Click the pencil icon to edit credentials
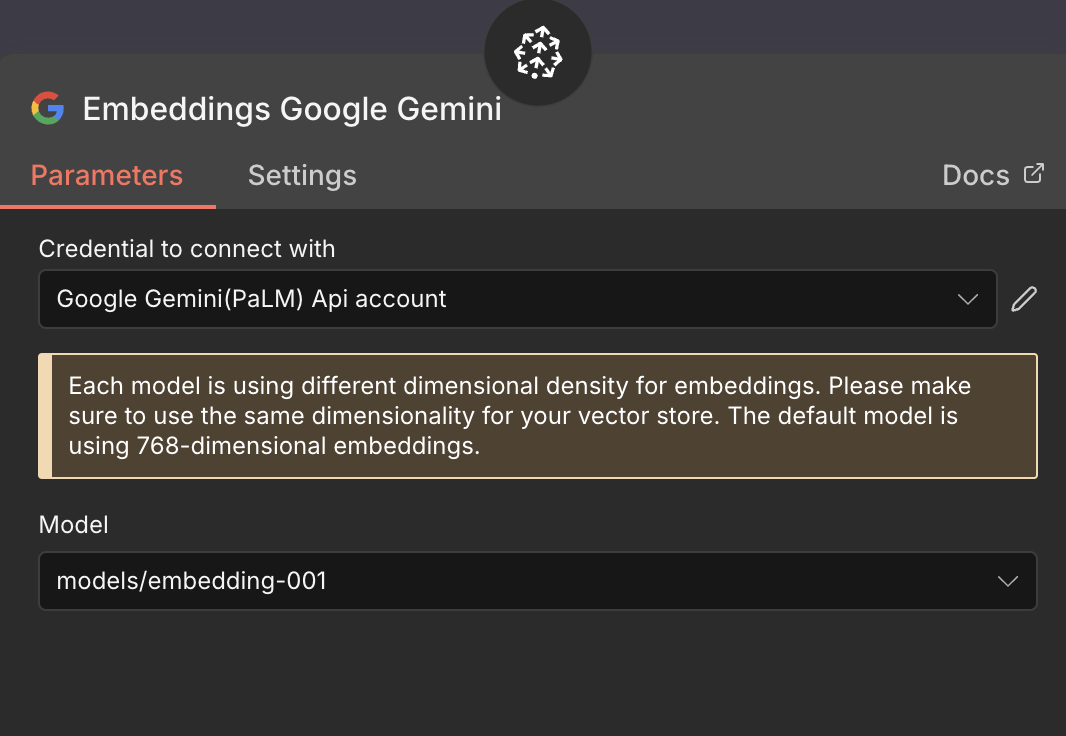 pos(1024,298)
